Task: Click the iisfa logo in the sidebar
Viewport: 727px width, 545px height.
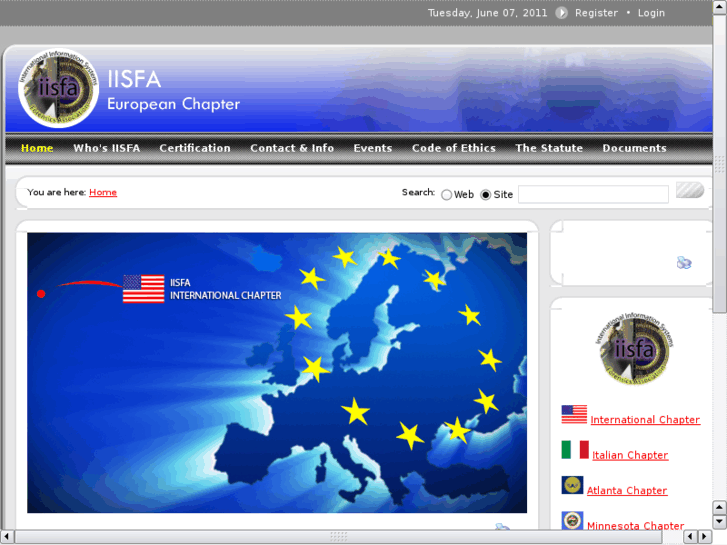Action: point(634,349)
